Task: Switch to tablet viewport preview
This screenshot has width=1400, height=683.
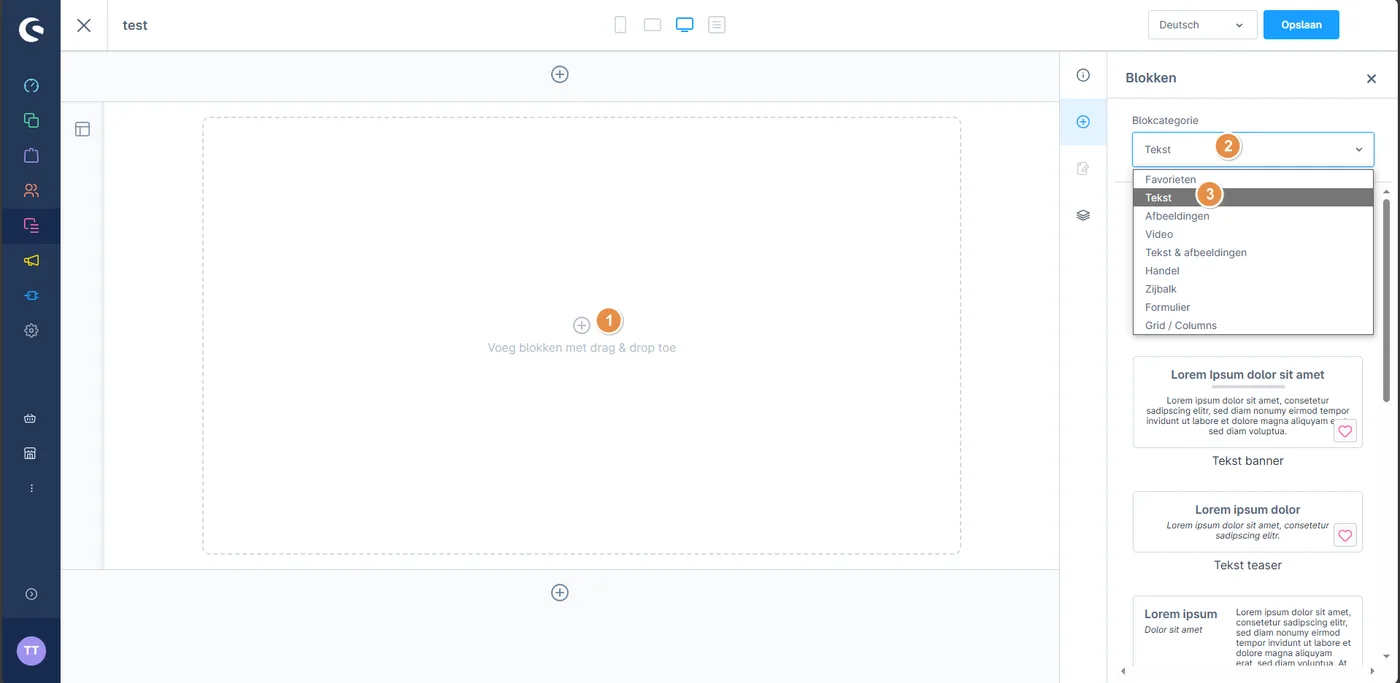Action: tap(652, 25)
